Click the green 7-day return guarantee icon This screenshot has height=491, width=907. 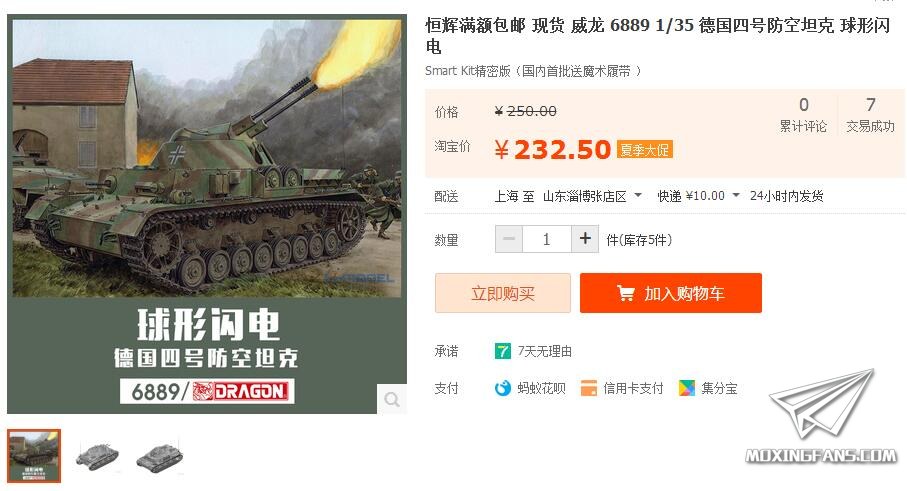503,351
